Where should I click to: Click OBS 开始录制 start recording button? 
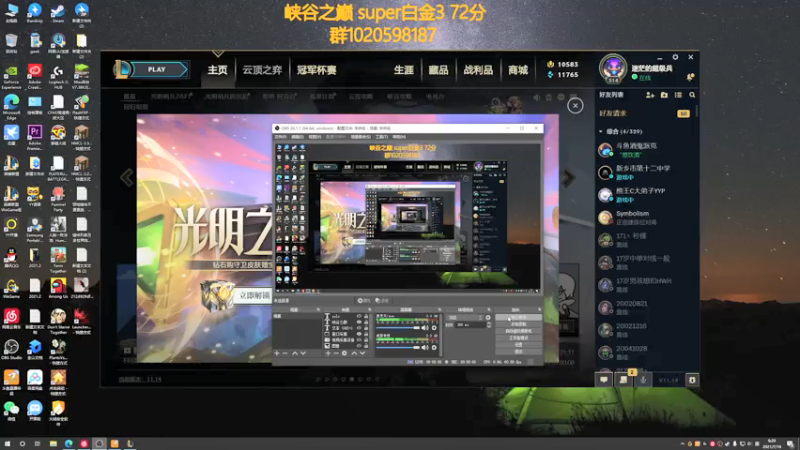[x=518, y=324]
